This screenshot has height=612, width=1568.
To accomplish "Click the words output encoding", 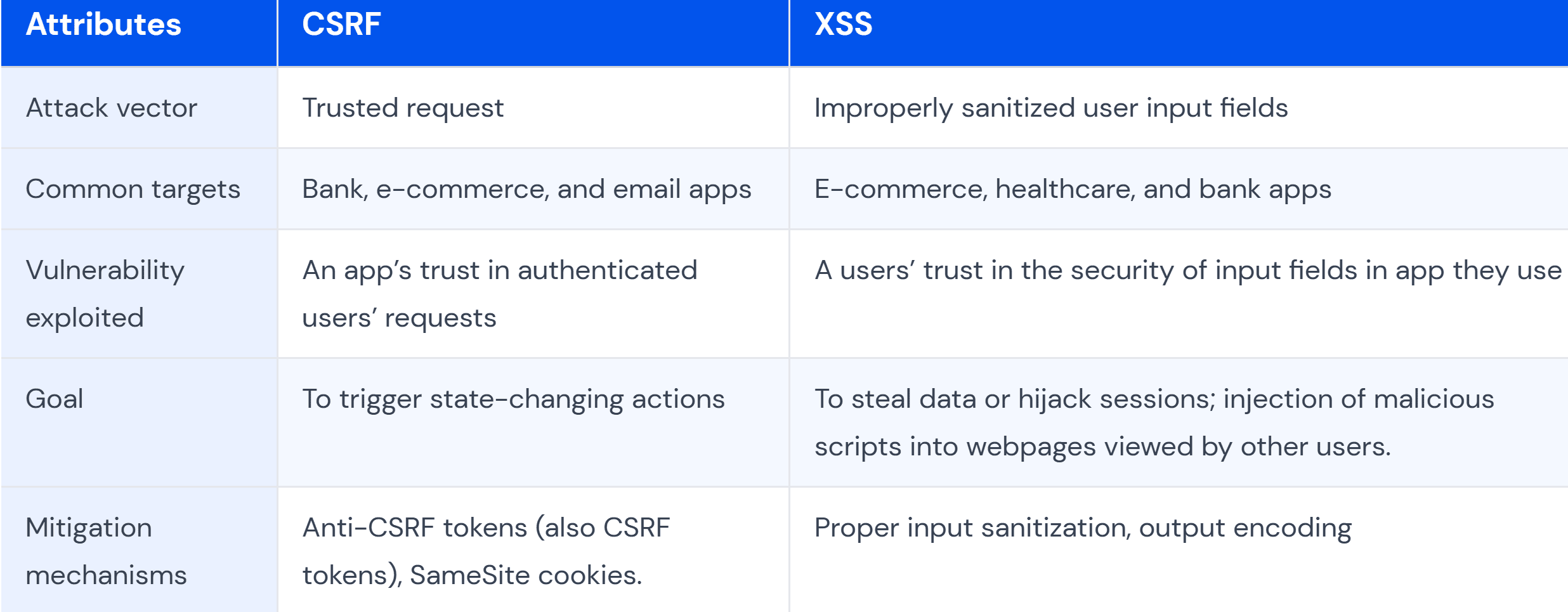I will 1245,528.
